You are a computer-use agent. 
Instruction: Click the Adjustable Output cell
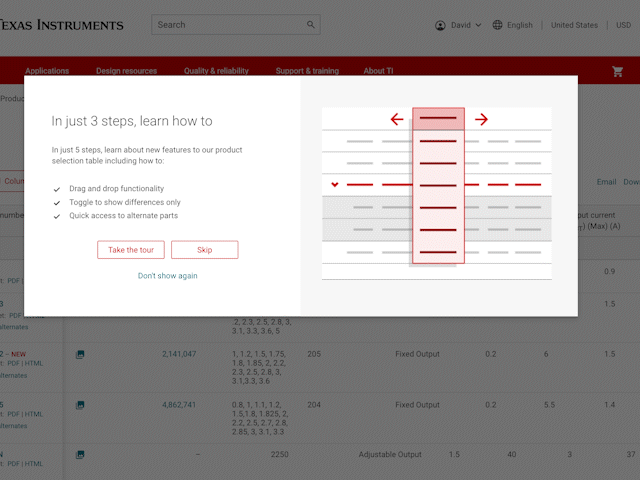pyautogui.click(x=390, y=454)
